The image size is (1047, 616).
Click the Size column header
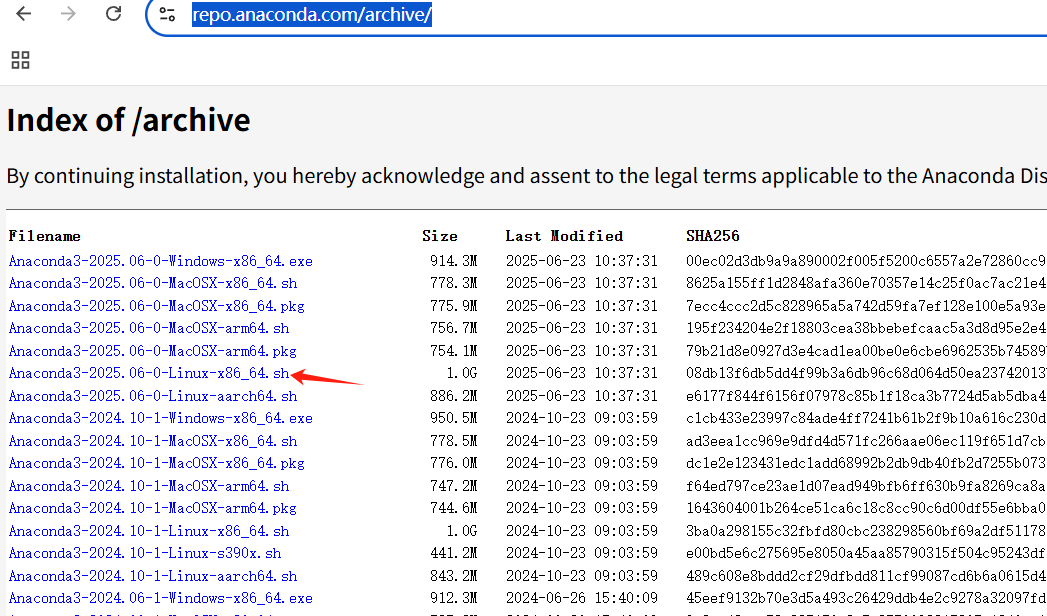(440, 236)
